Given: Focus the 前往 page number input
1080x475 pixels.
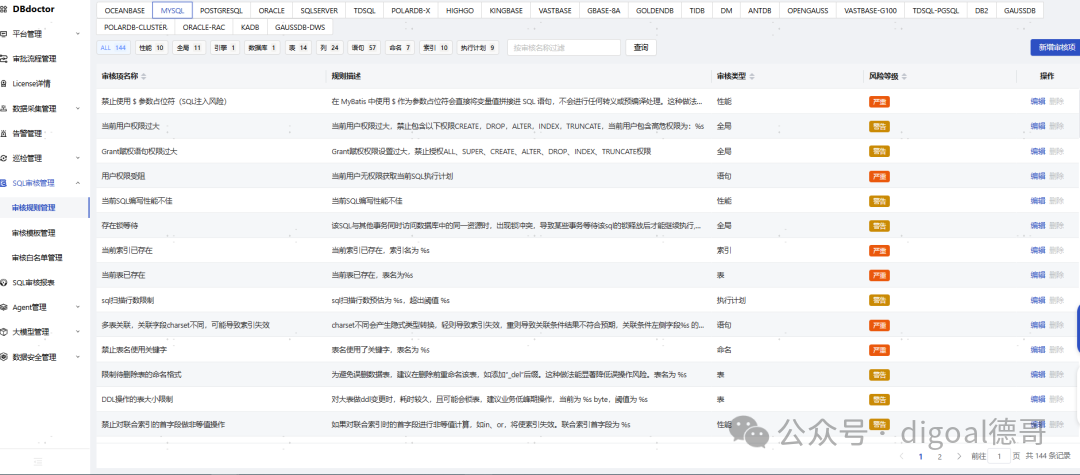Looking at the screenshot, I should pos(999,456).
